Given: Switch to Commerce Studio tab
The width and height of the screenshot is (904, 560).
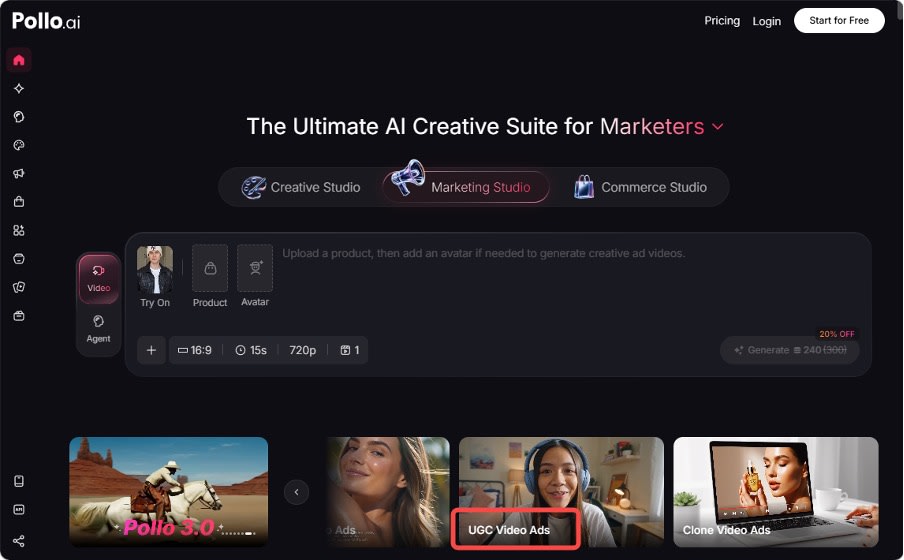Looking at the screenshot, I should (640, 187).
